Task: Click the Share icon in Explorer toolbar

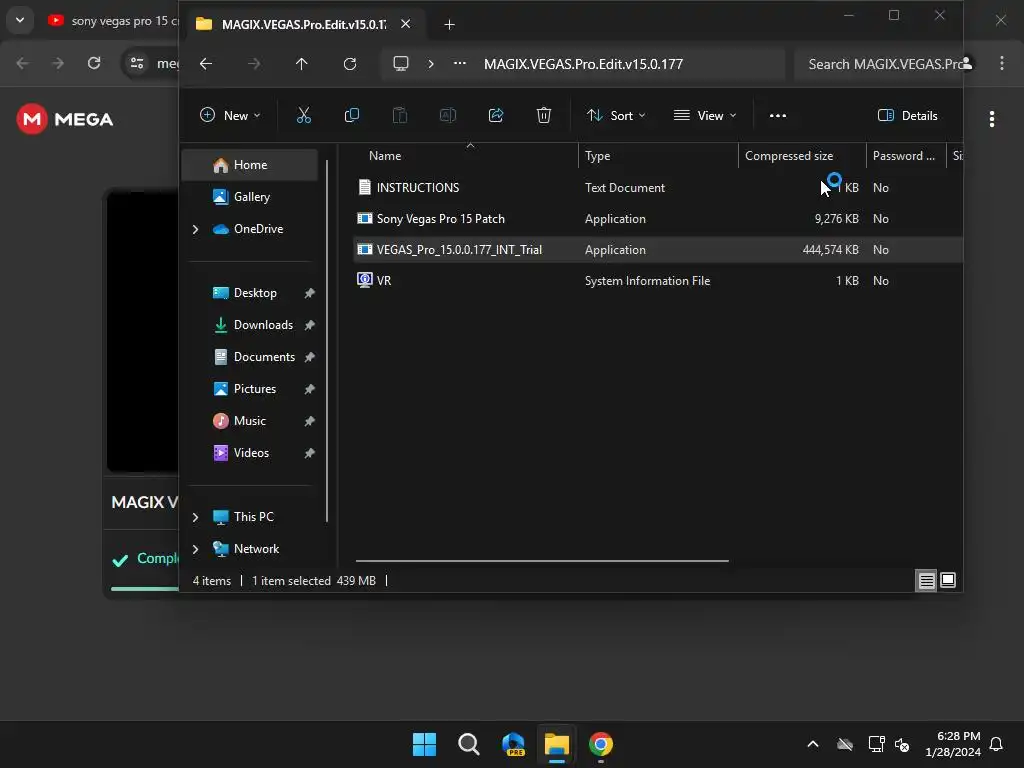Action: click(x=496, y=116)
